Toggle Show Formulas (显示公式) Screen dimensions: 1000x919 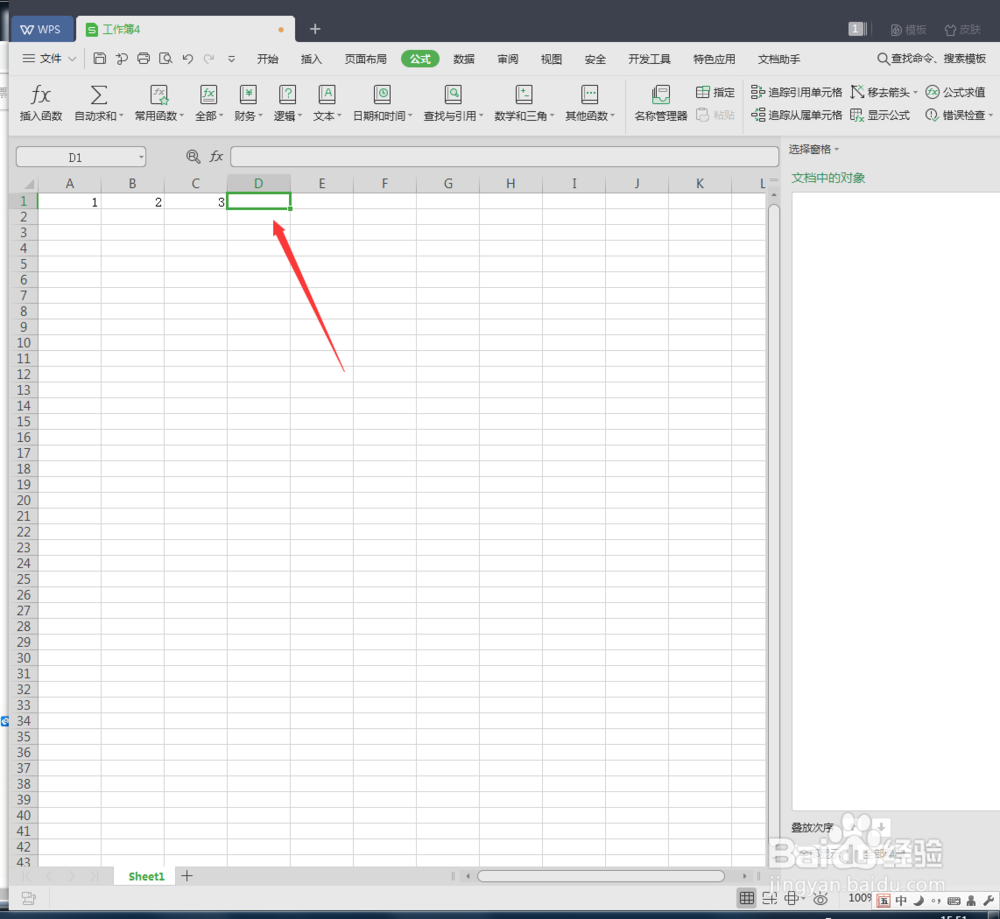[880, 115]
